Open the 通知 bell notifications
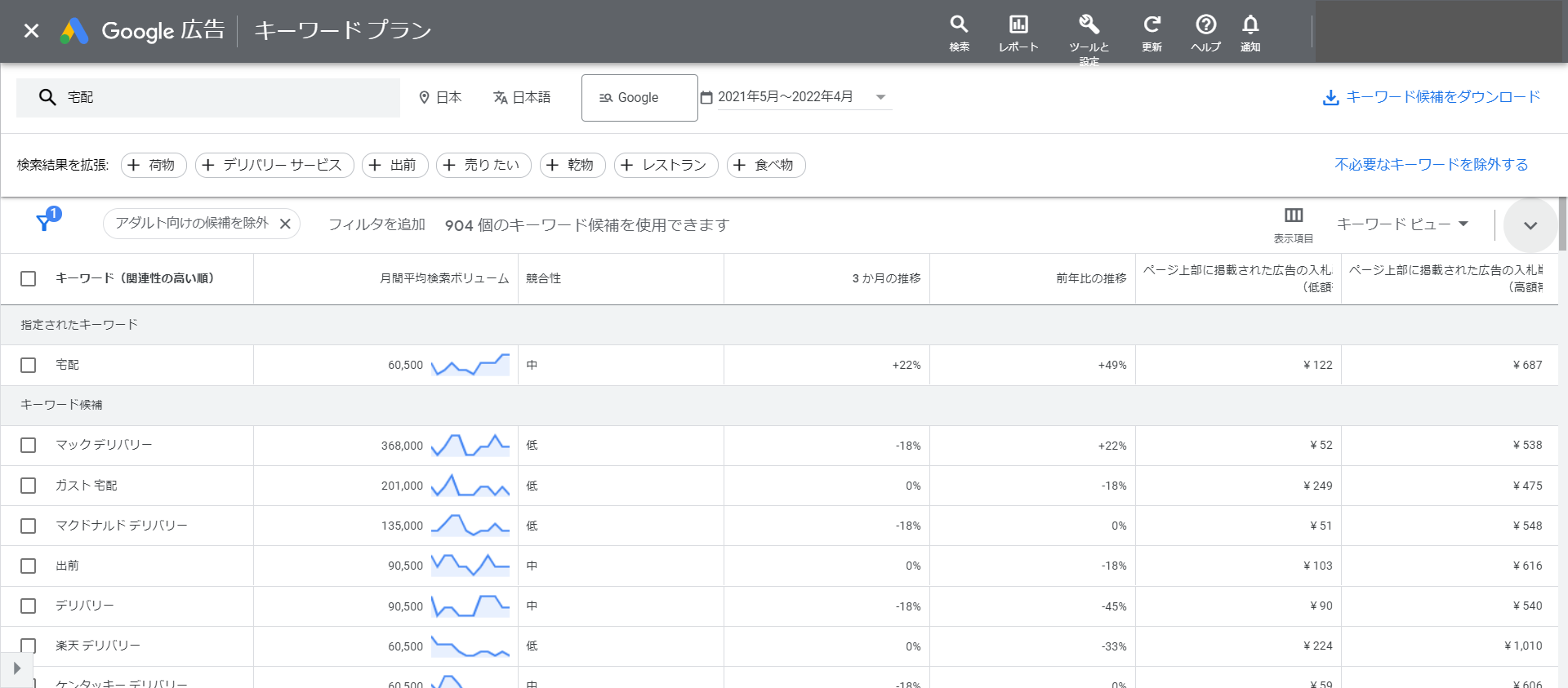This screenshot has height=688, width=1568. pos(1250,33)
